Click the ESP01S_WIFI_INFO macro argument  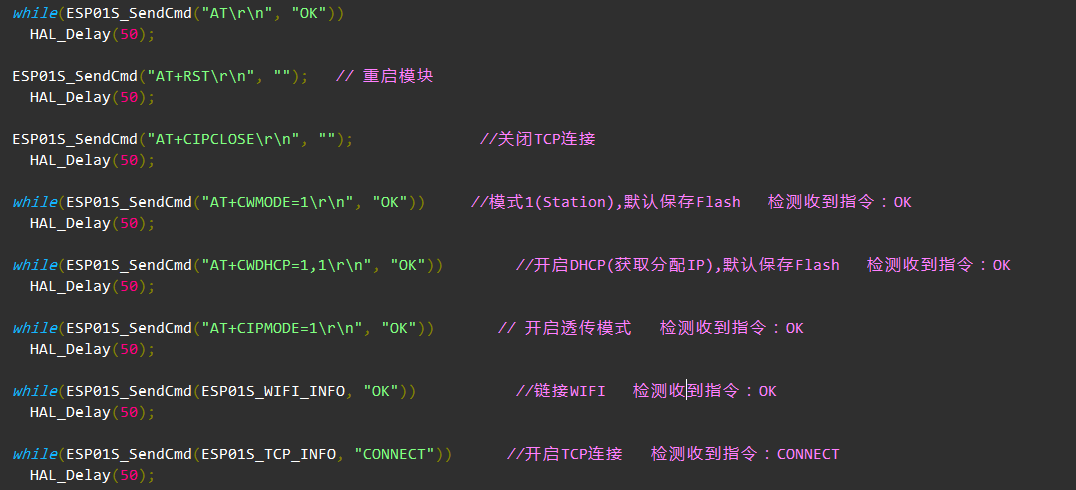[273, 391]
